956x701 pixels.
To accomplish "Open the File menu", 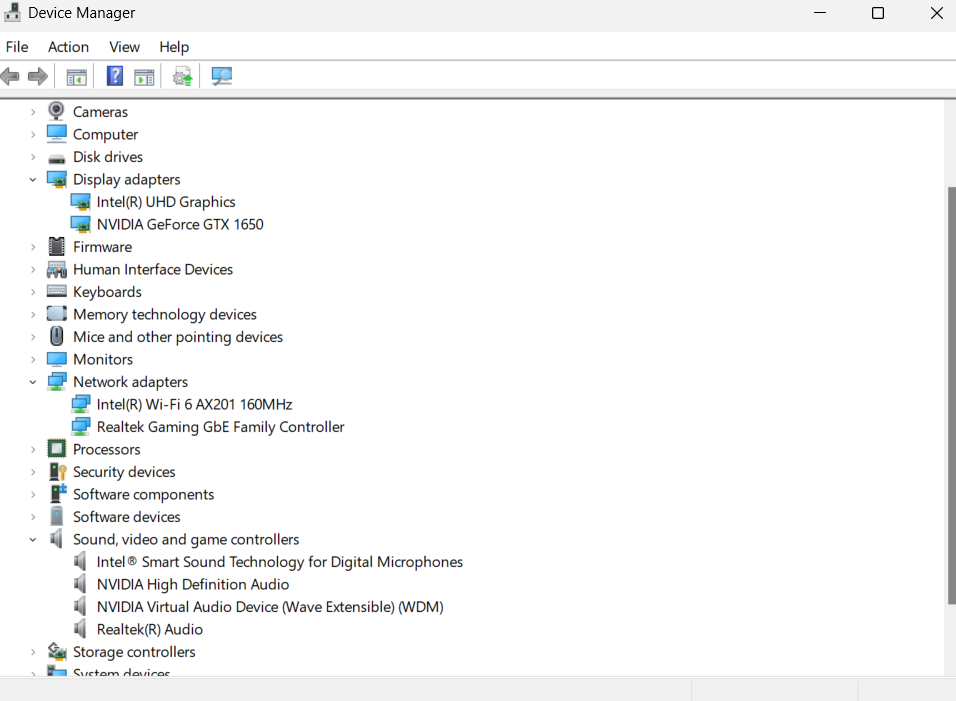I will tap(17, 47).
